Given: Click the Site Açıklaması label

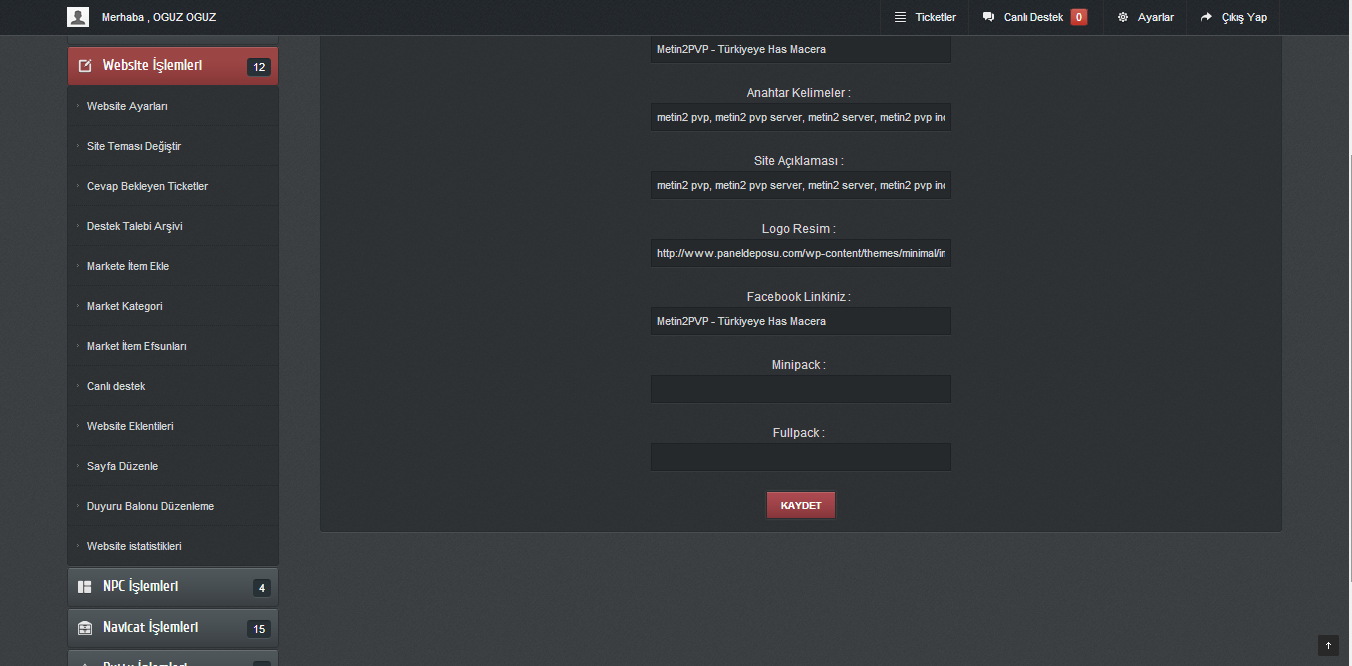Looking at the screenshot, I should coord(799,161).
